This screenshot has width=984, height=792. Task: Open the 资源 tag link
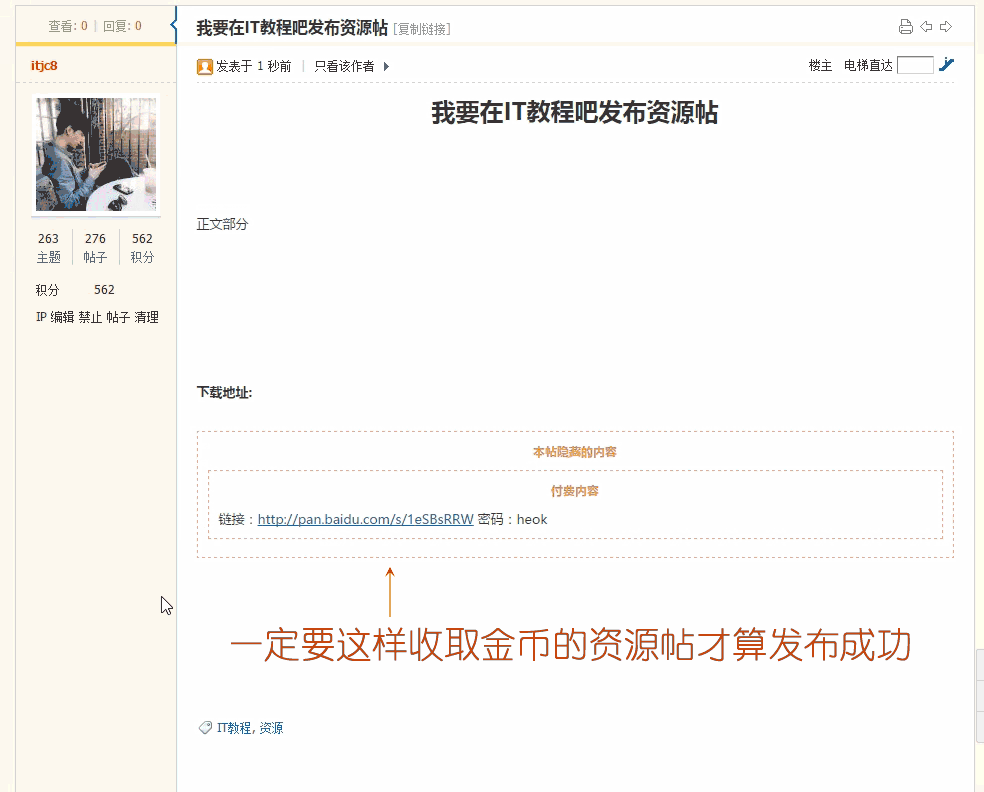[271, 728]
